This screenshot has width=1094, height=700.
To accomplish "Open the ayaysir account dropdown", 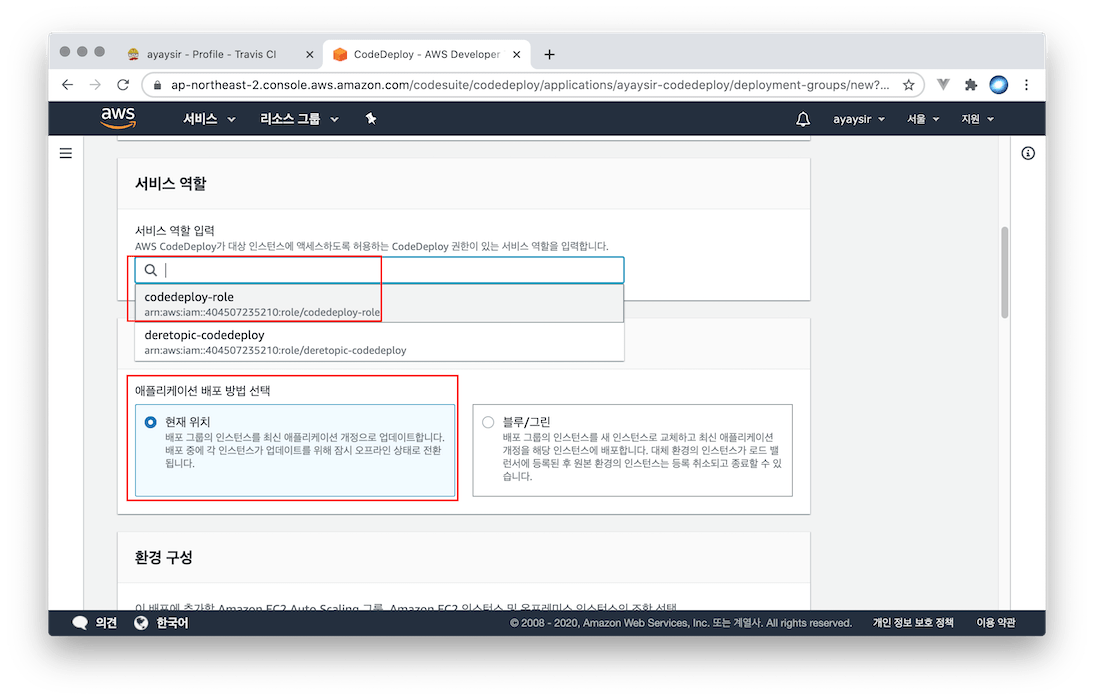I will (x=859, y=119).
